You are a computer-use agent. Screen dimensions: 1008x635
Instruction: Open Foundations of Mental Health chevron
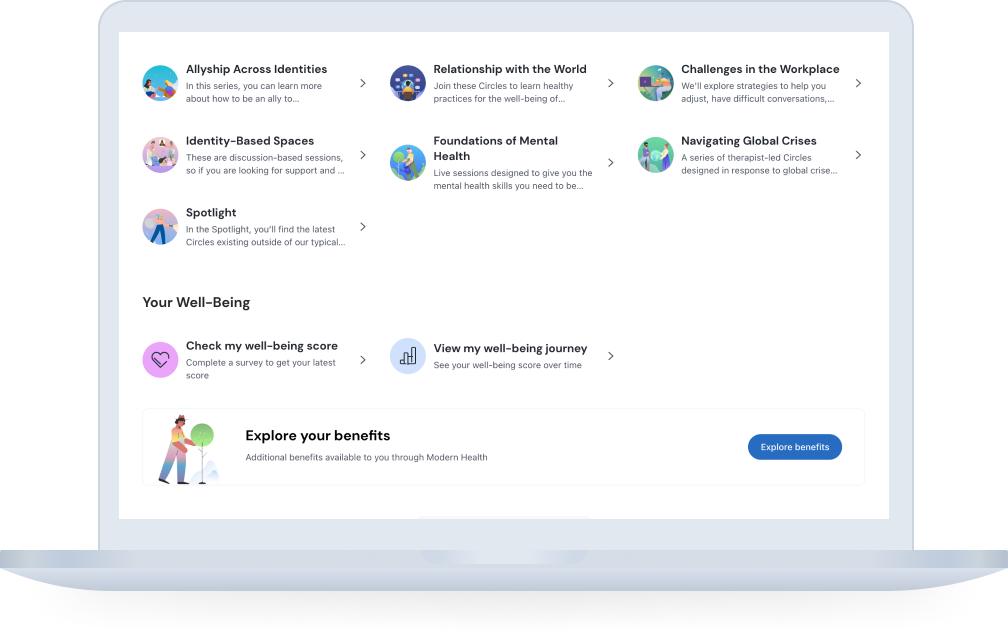(x=611, y=163)
